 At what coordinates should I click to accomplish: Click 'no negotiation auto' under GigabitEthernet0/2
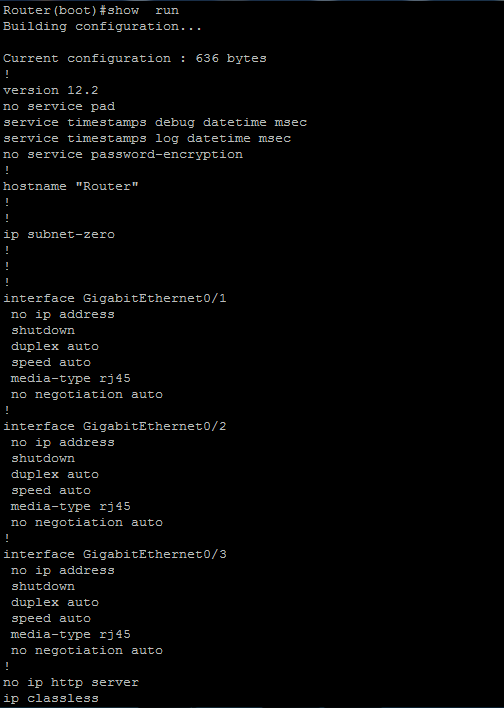coord(87,522)
